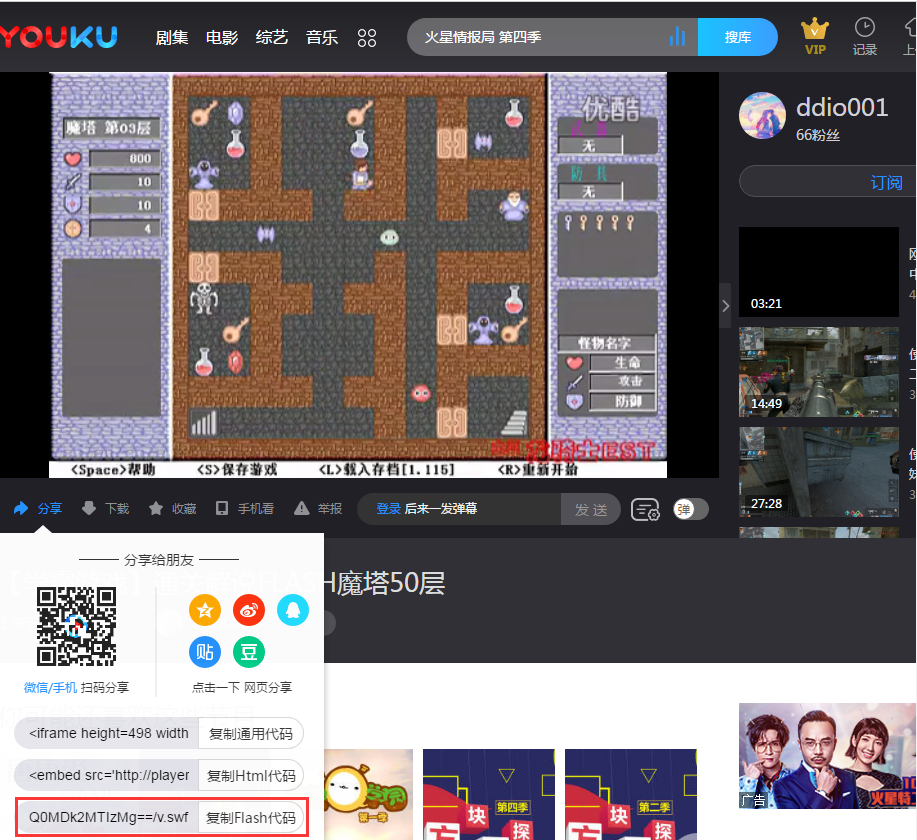Share to Tieba 贴 icon
The image size is (917, 840).
[205, 652]
